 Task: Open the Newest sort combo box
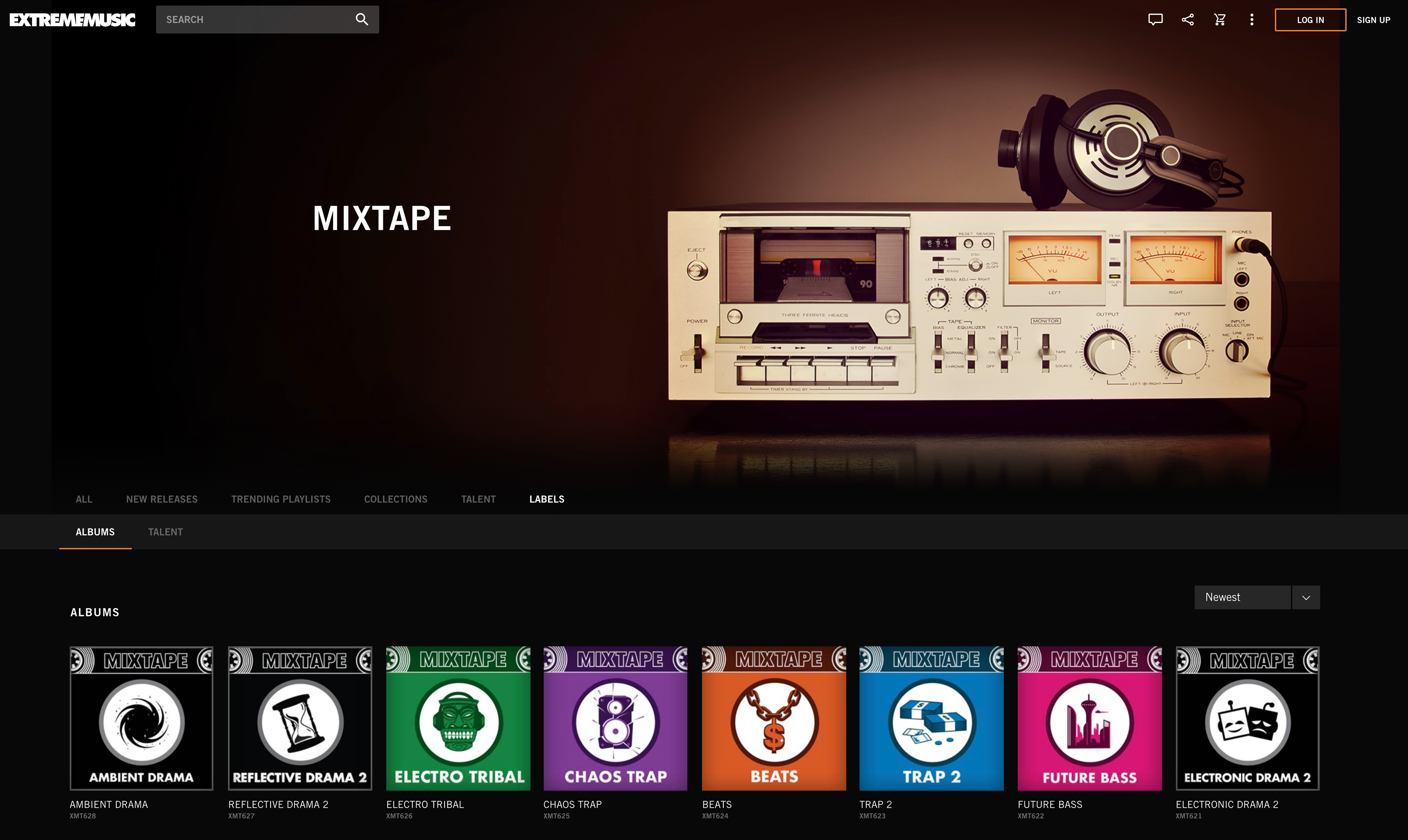click(1242, 598)
